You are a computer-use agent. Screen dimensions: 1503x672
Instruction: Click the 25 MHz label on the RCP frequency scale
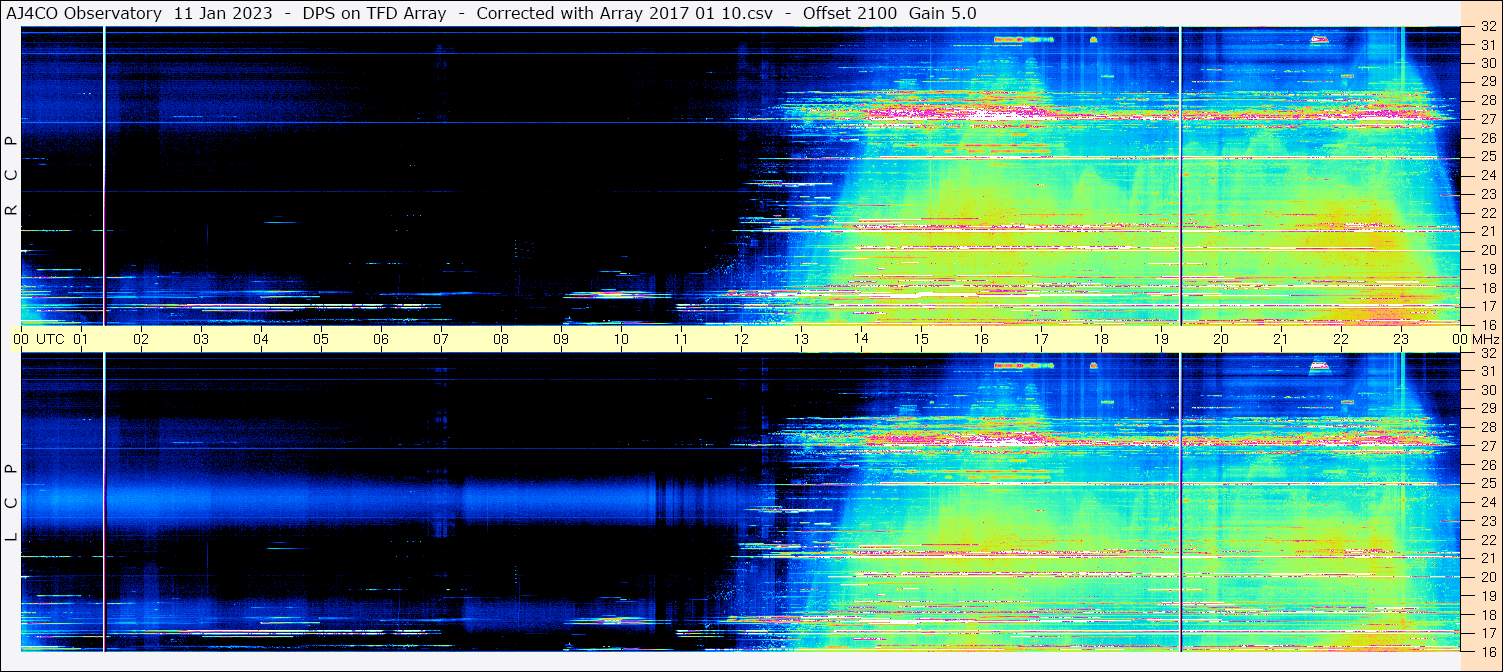(1487, 157)
